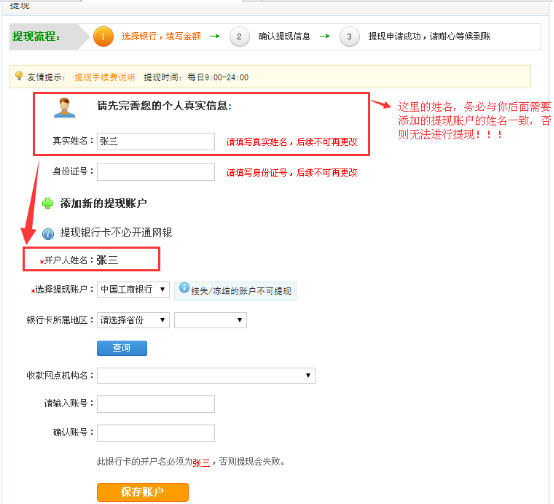Click the 添加新的提现账户 heading
The height and width of the screenshot is (504, 554).
coord(103,204)
